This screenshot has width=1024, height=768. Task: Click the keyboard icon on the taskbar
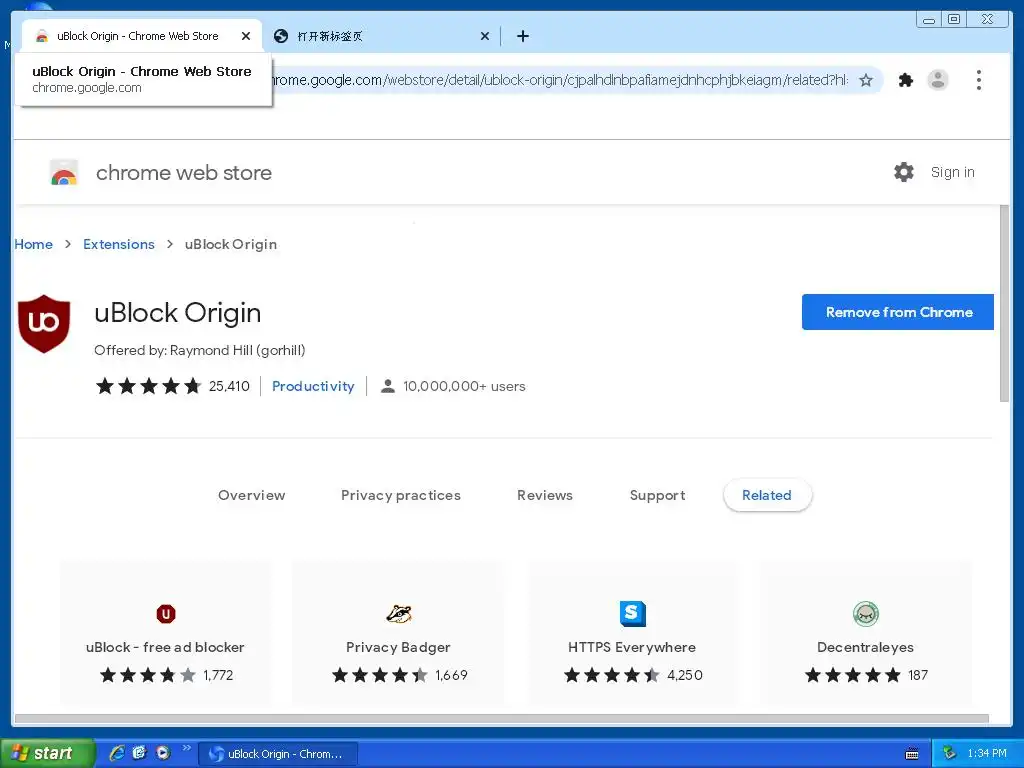912,754
